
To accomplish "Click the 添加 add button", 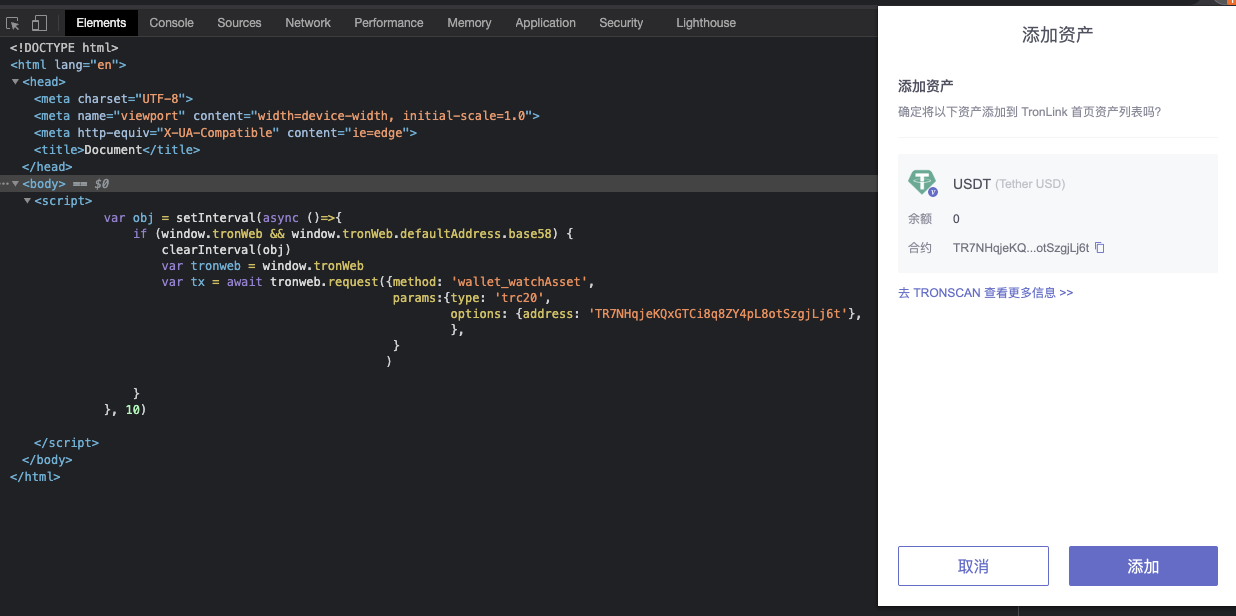I will tap(1143, 566).
